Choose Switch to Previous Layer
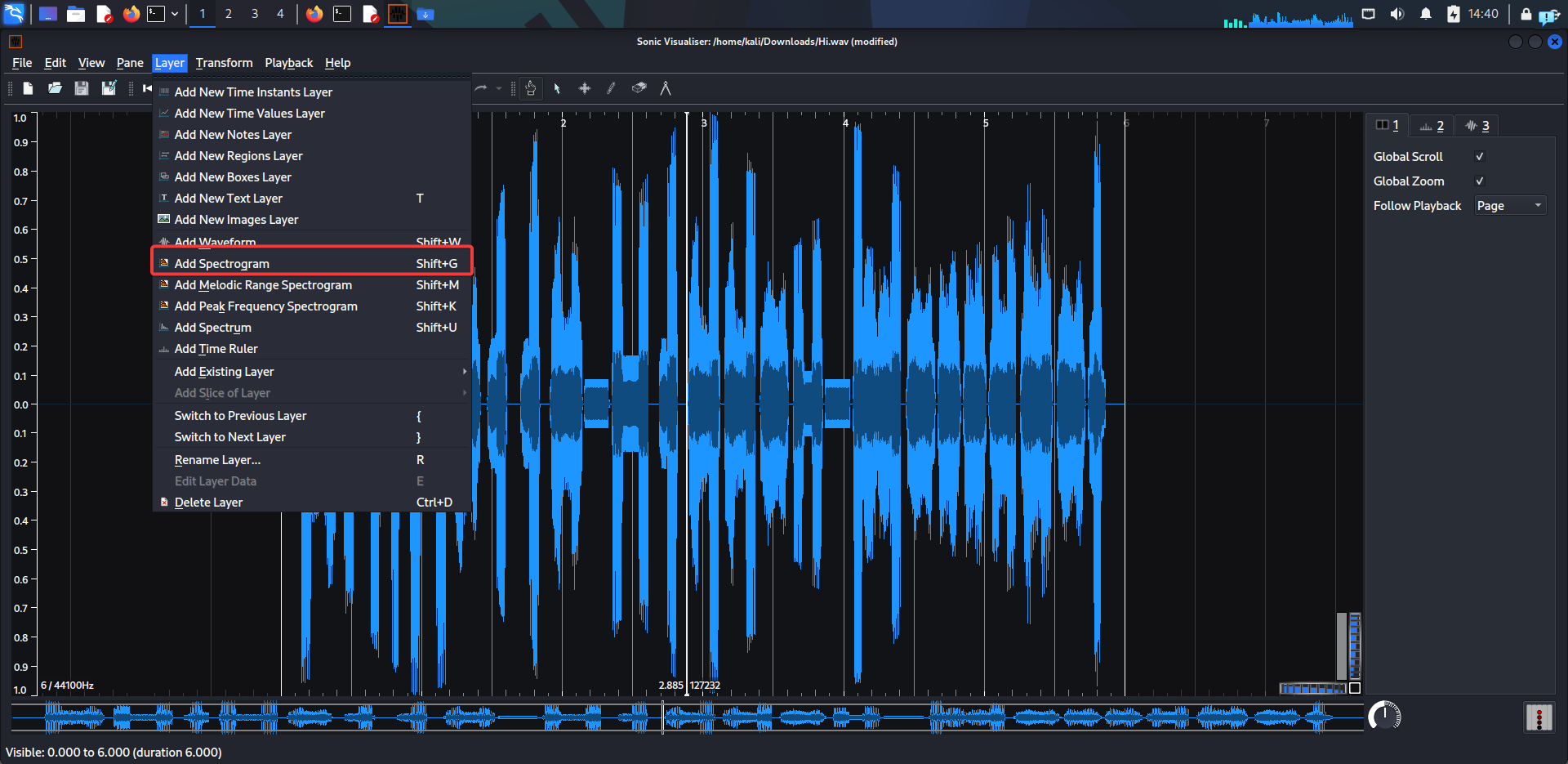 point(312,416)
